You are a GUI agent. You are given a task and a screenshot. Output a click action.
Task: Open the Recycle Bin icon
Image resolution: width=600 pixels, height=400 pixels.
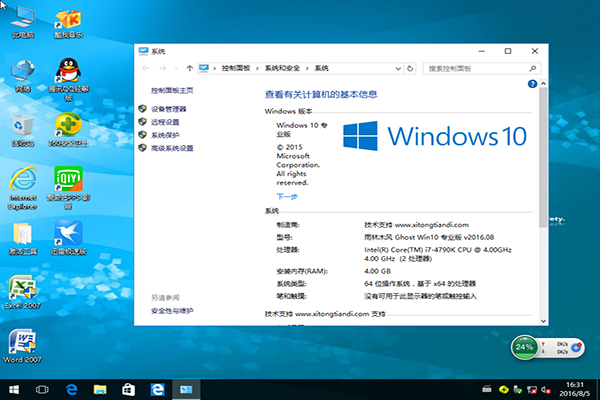pyautogui.click(x=23, y=130)
